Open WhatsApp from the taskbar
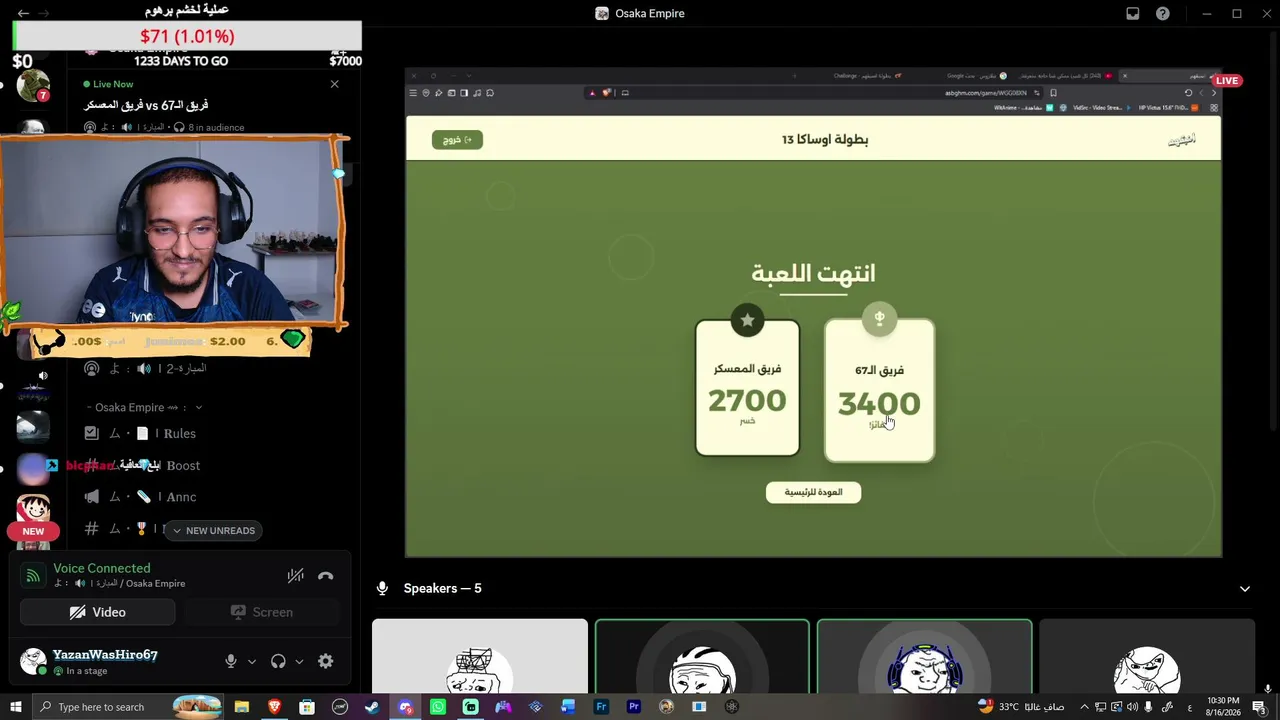The width and height of the screenshot is (1280, 720). point(438,707)
